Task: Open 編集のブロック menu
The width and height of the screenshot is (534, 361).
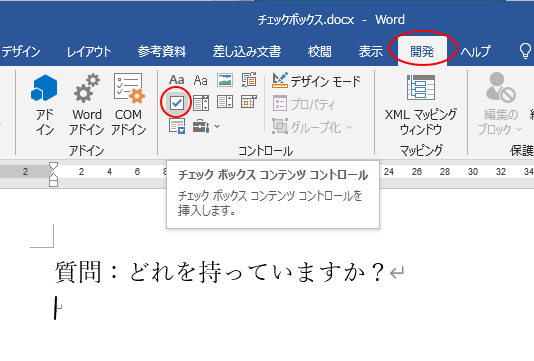Action: (500, 105)
